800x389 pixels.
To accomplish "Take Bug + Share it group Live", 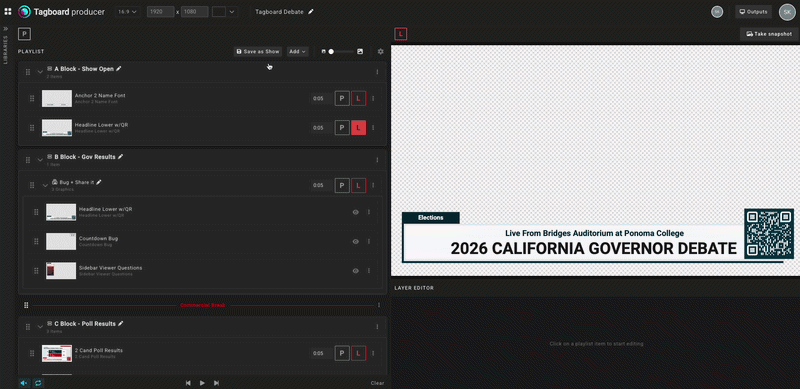I will (359, 185).
